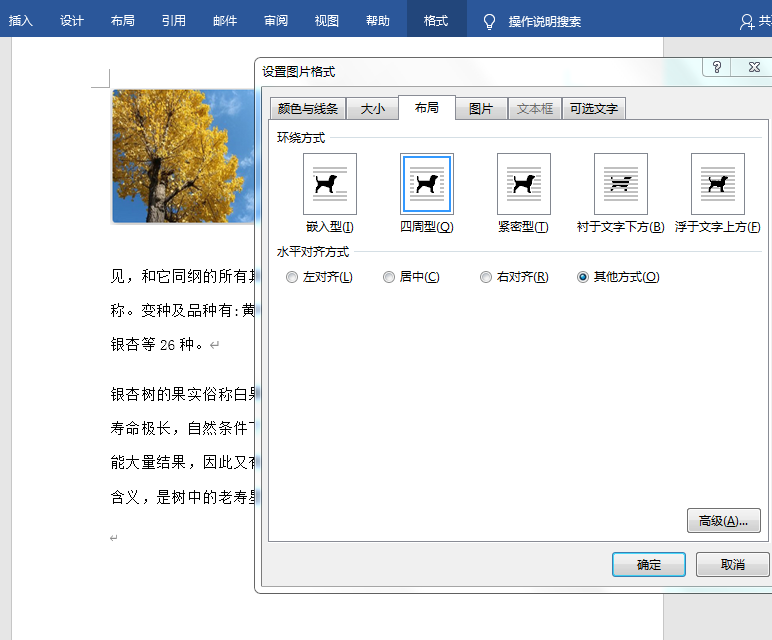Click the line starting 含义，是树中
This screenshot has height=640, width=772.
(182, 497)
